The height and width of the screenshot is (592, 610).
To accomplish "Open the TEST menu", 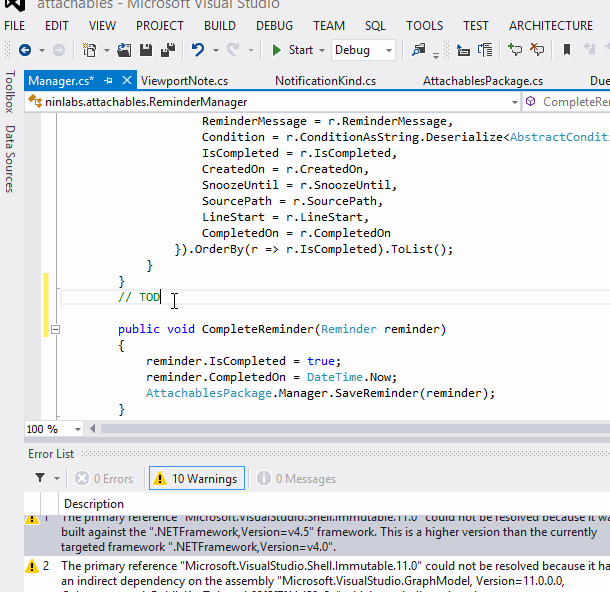I will pyautogui.click(x=475, y=26).
